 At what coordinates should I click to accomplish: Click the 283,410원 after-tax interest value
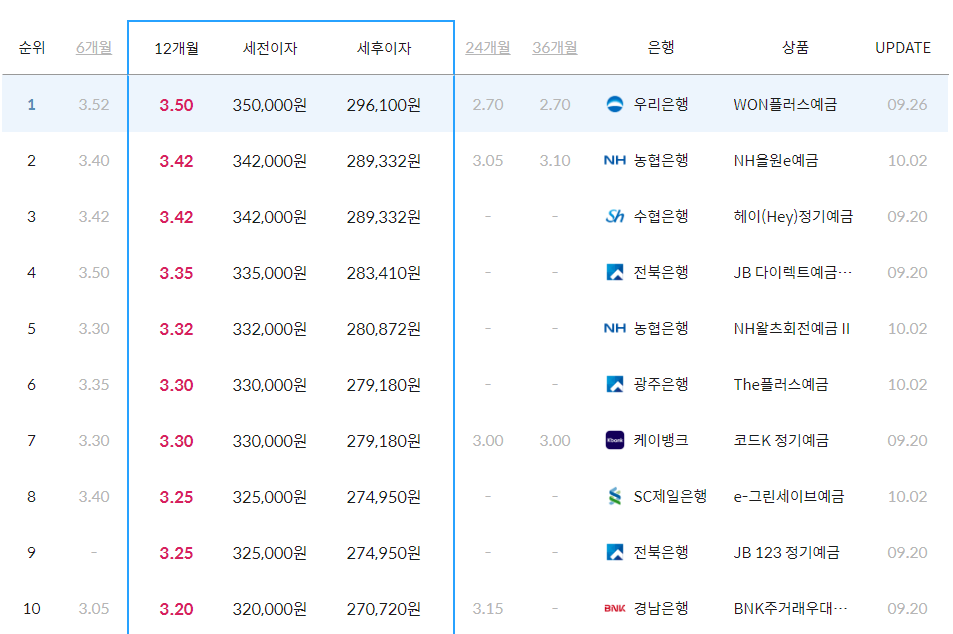point(384,273)
